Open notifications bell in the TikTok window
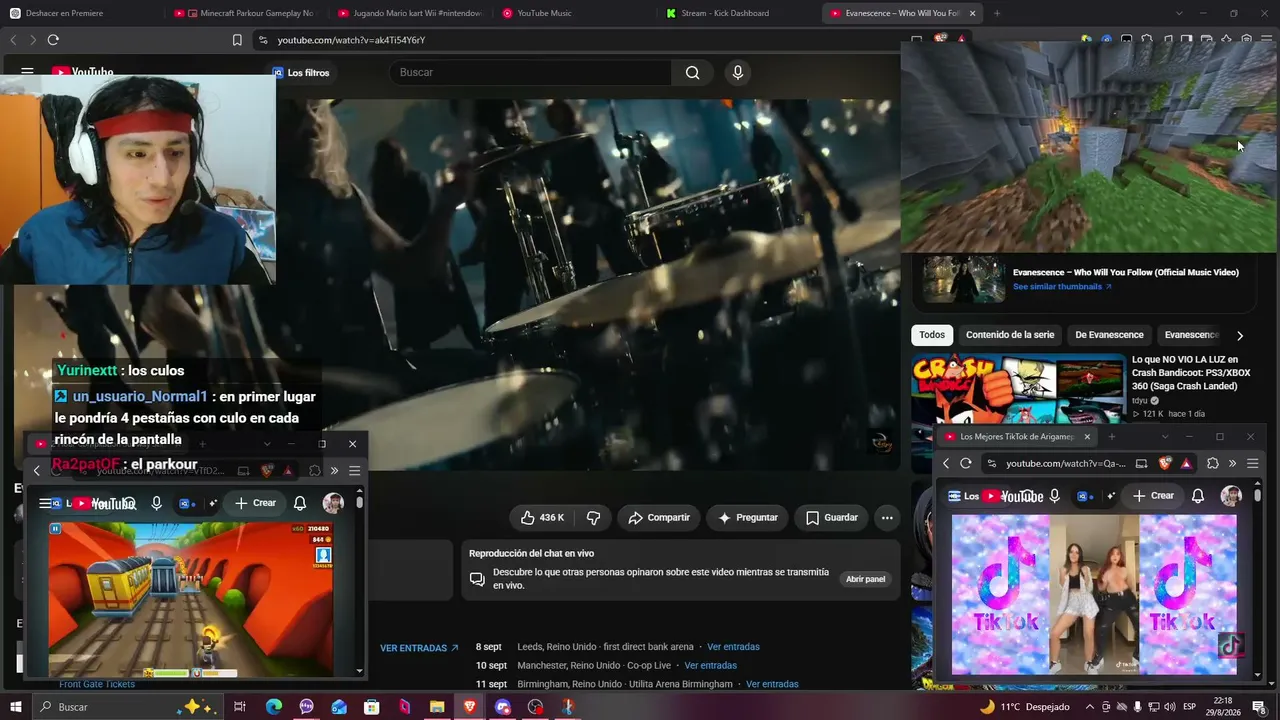 tap(1198, 496)
